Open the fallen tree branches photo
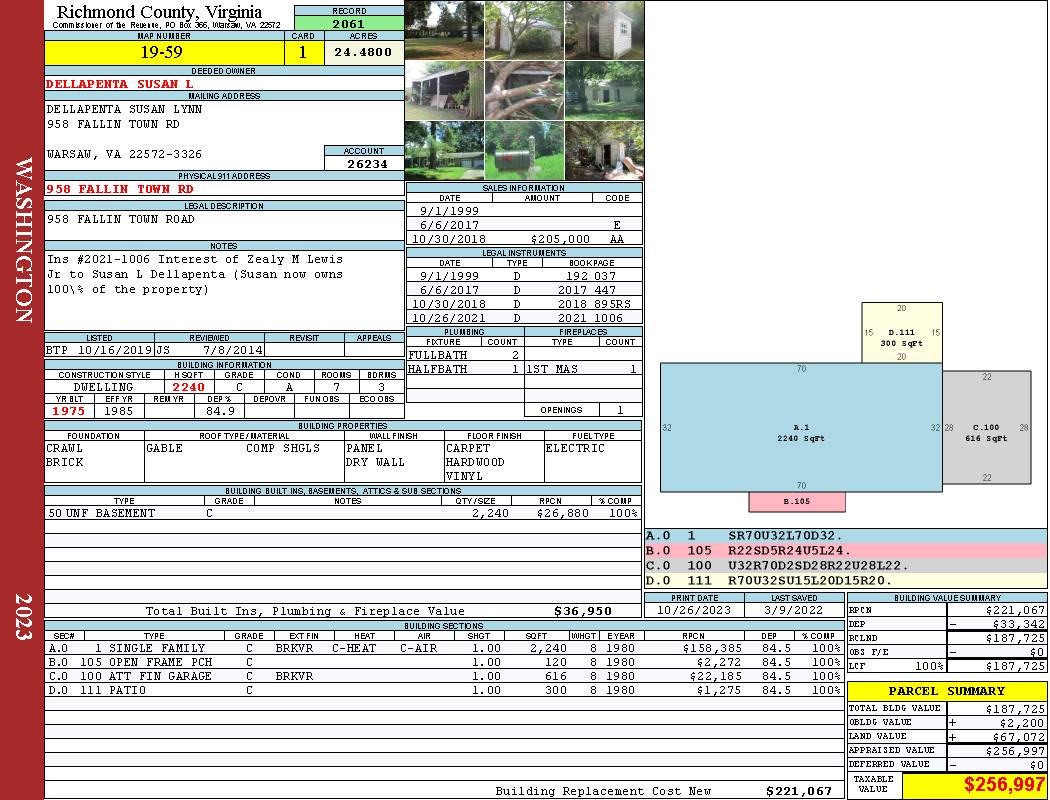This screenshot has height=800, width=1050. (524, 90)
